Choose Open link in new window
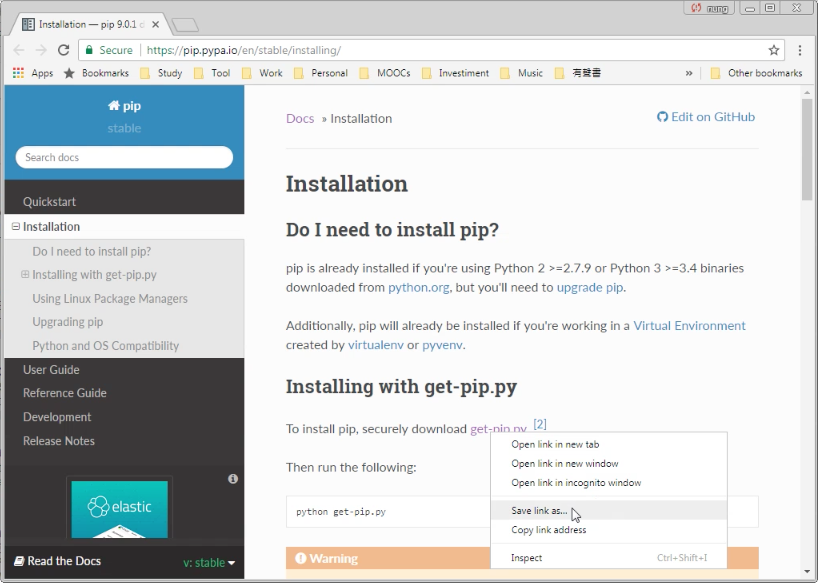Screen dimensions: 818x583 click(608, 464)
